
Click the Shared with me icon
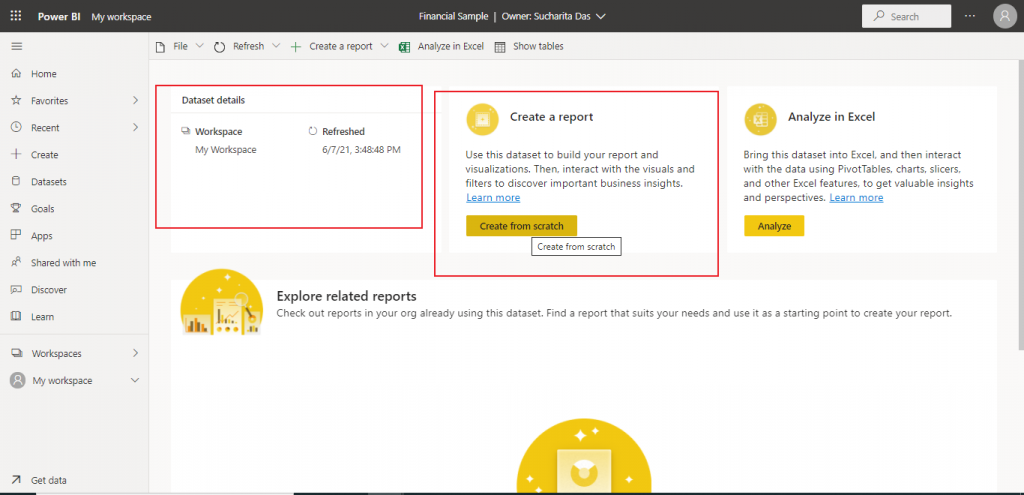(16, 263)
